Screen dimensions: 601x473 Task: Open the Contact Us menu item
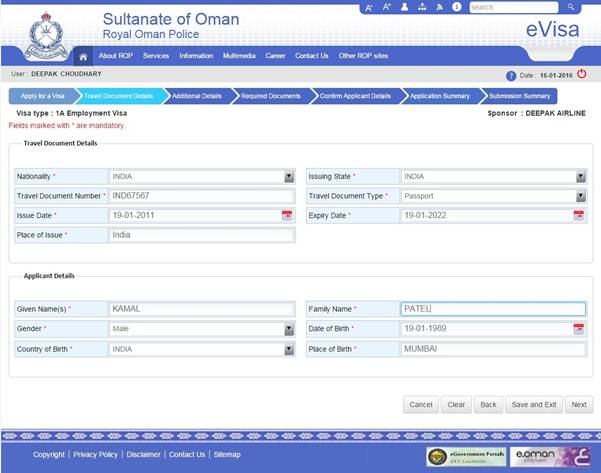click(312, 56)
